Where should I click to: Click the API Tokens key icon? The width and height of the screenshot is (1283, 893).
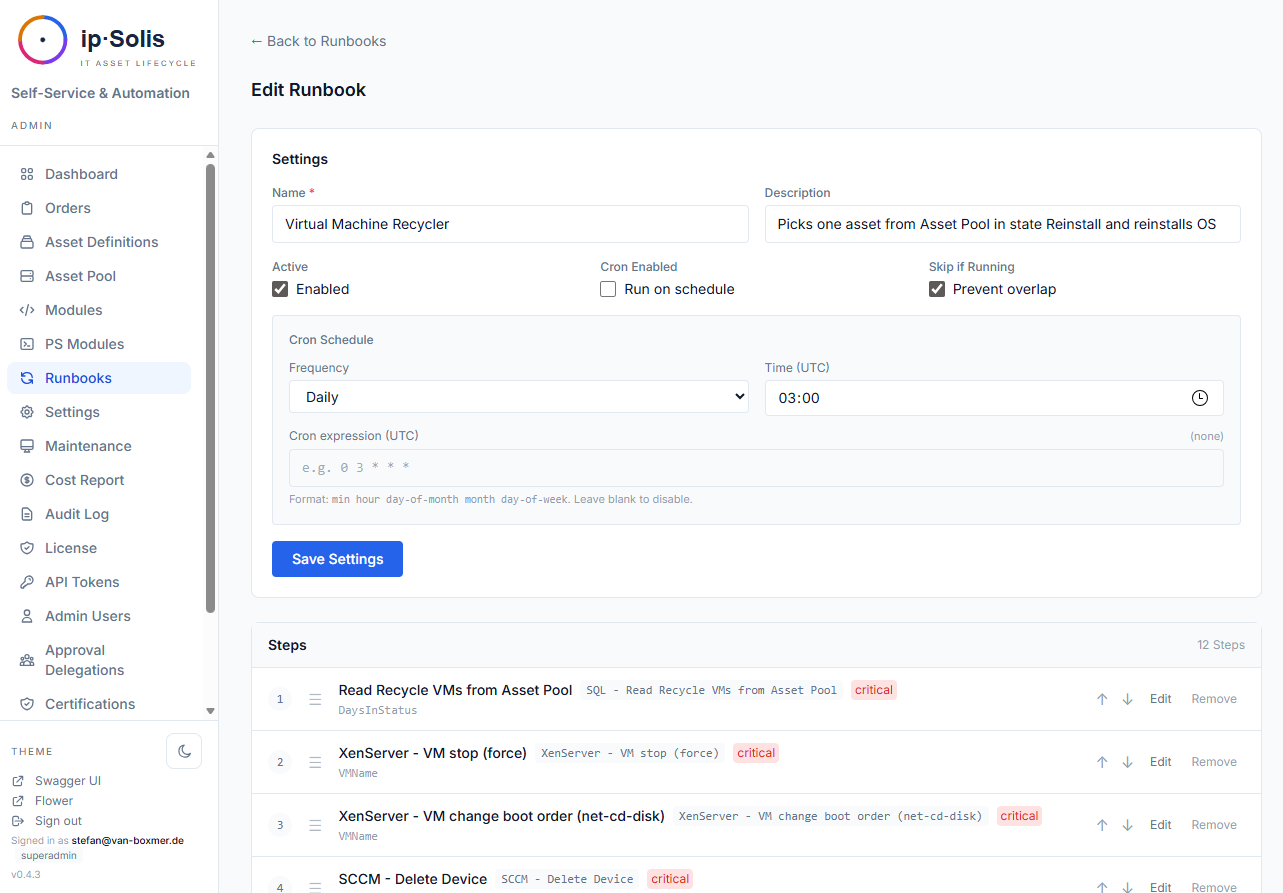[x=27, y=582]
